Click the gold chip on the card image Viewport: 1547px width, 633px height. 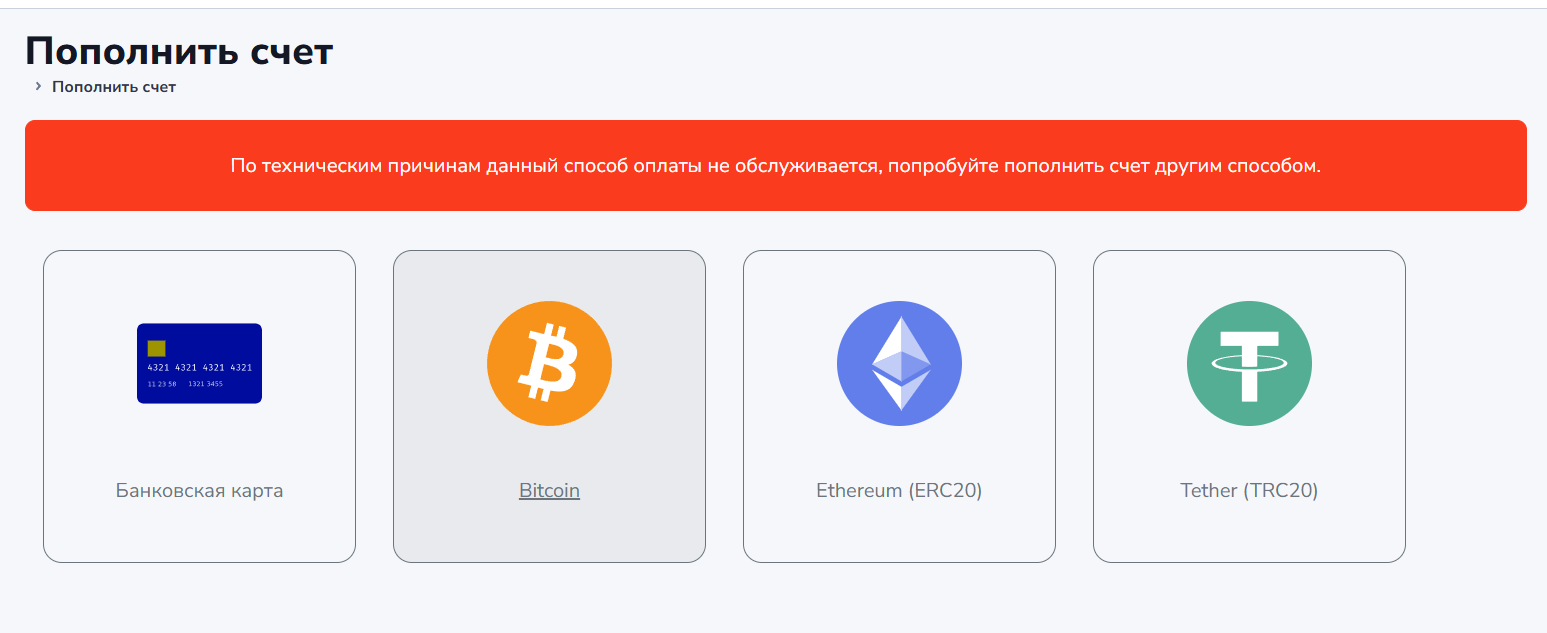(x=157, y=348)
